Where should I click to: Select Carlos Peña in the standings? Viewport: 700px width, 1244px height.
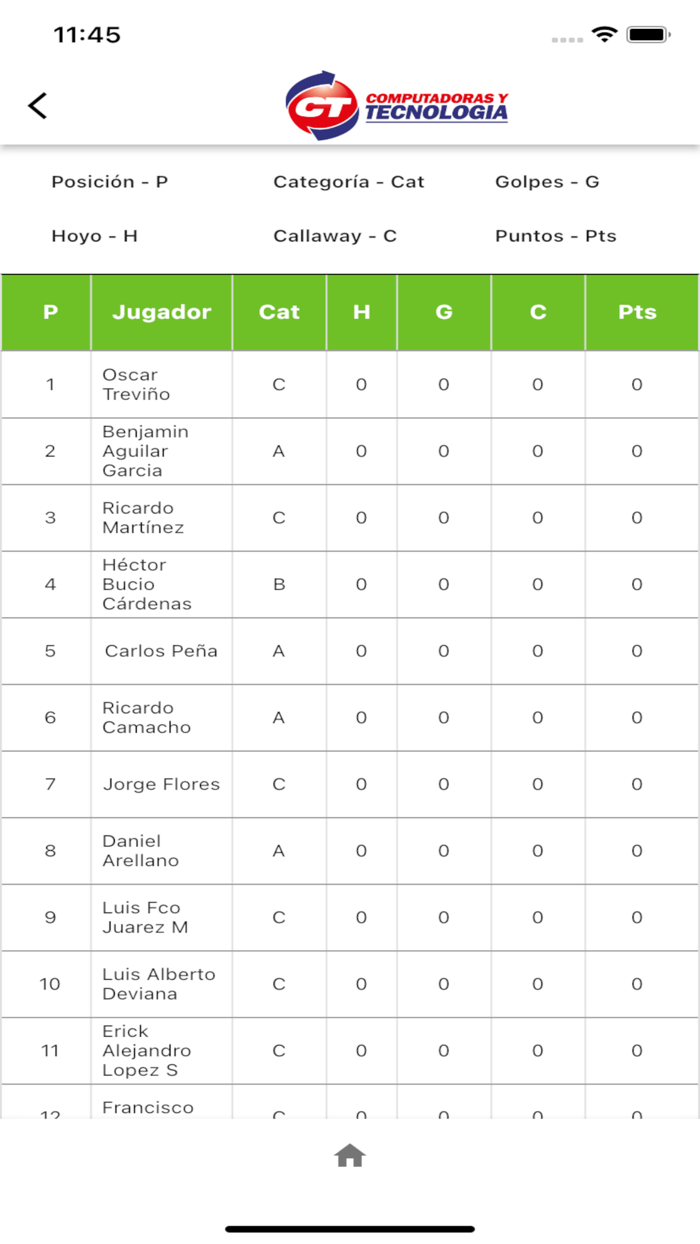pyautogui.click(x=161, y=651)
